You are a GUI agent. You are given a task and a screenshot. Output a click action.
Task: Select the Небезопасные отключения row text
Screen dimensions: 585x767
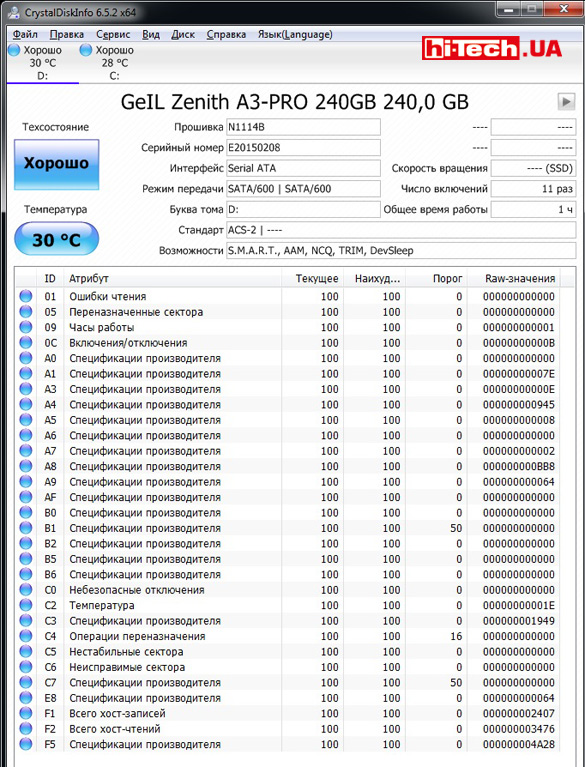tap(137, 590)
